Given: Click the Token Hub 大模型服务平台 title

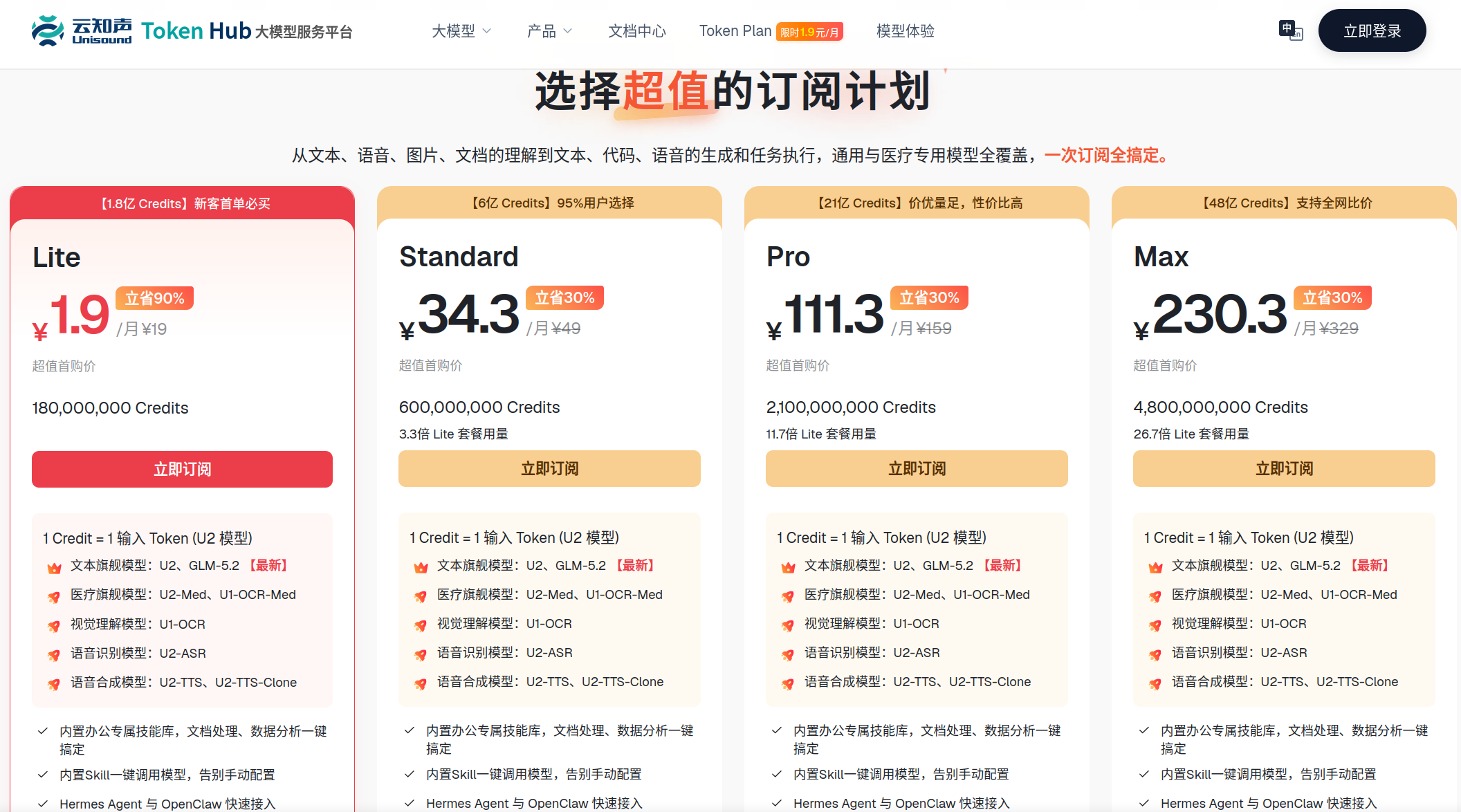Looking at the screenshot, I should [x=247, y=31].
